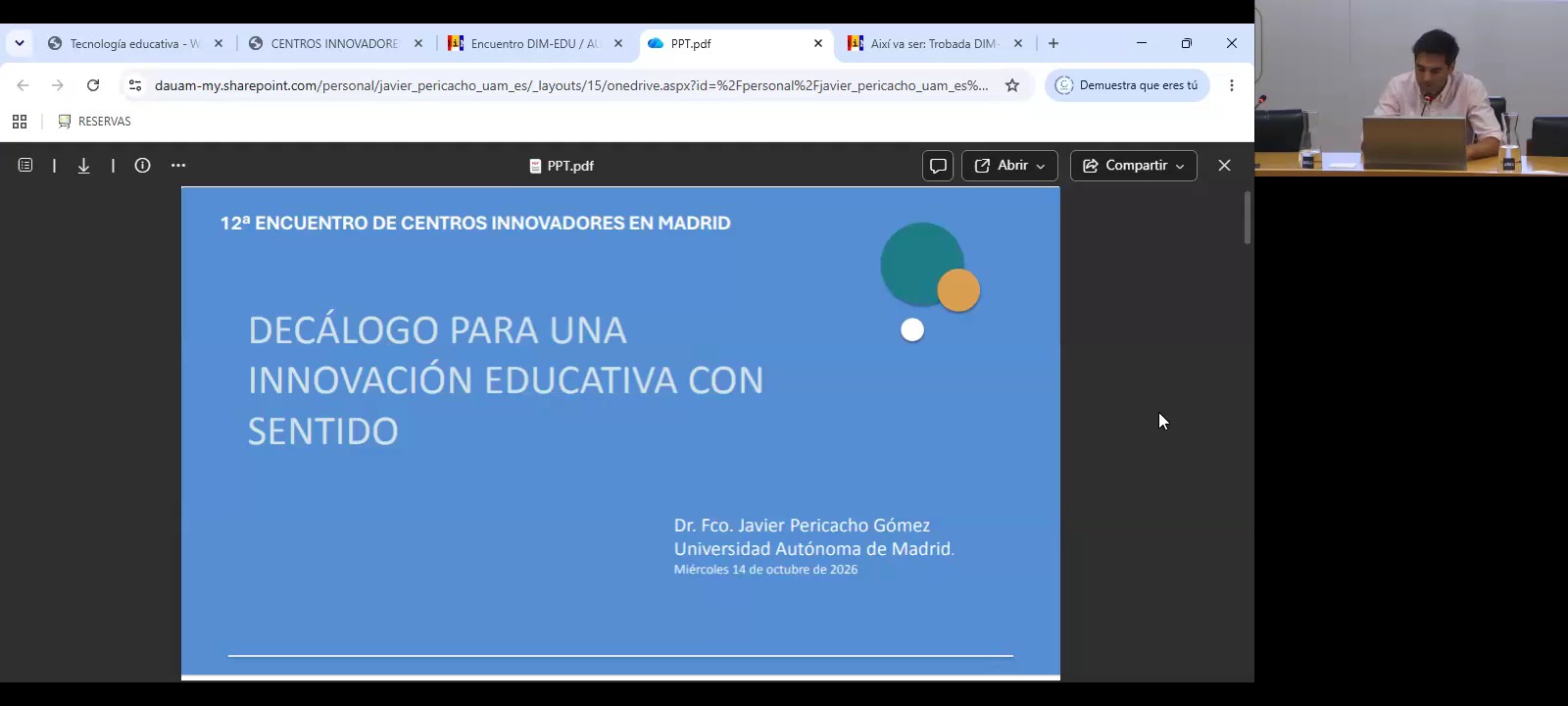Image resolution: width=1568 pixels, height=706 pixels.
Task: Open the comments panel
Action: tap(938, 166)
